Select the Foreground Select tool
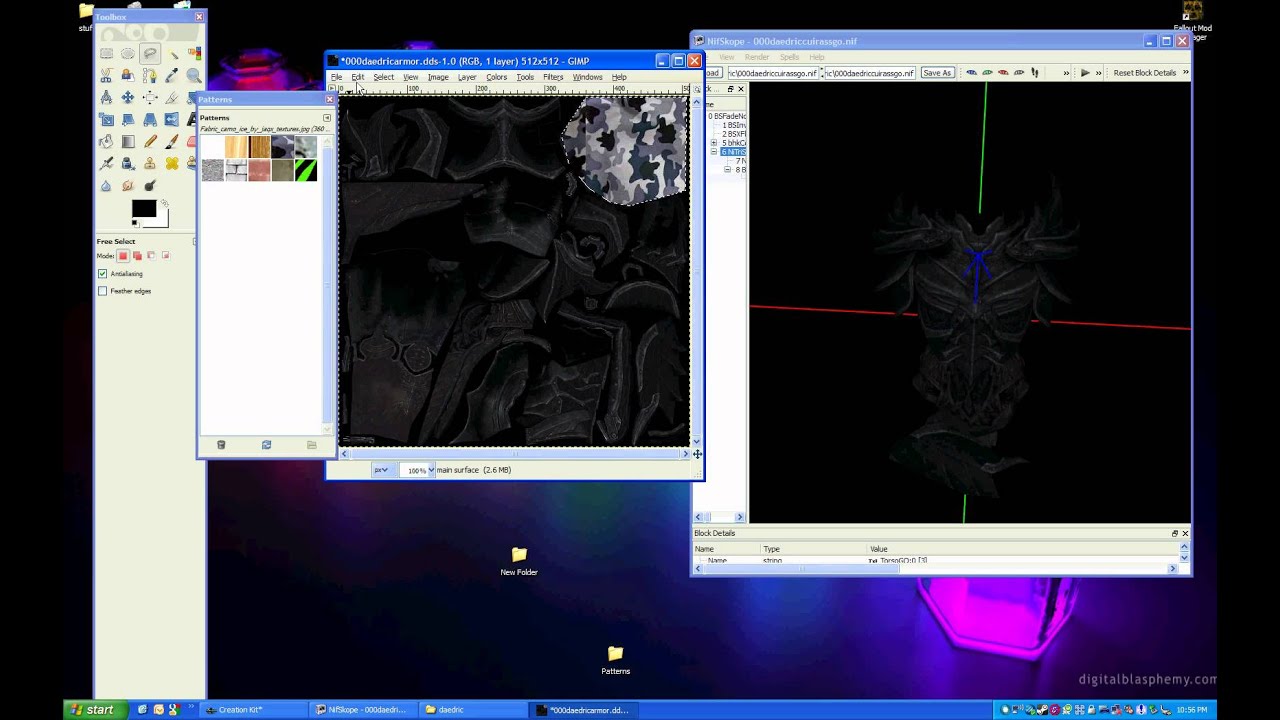1280x720 pixels. point(128,76)
